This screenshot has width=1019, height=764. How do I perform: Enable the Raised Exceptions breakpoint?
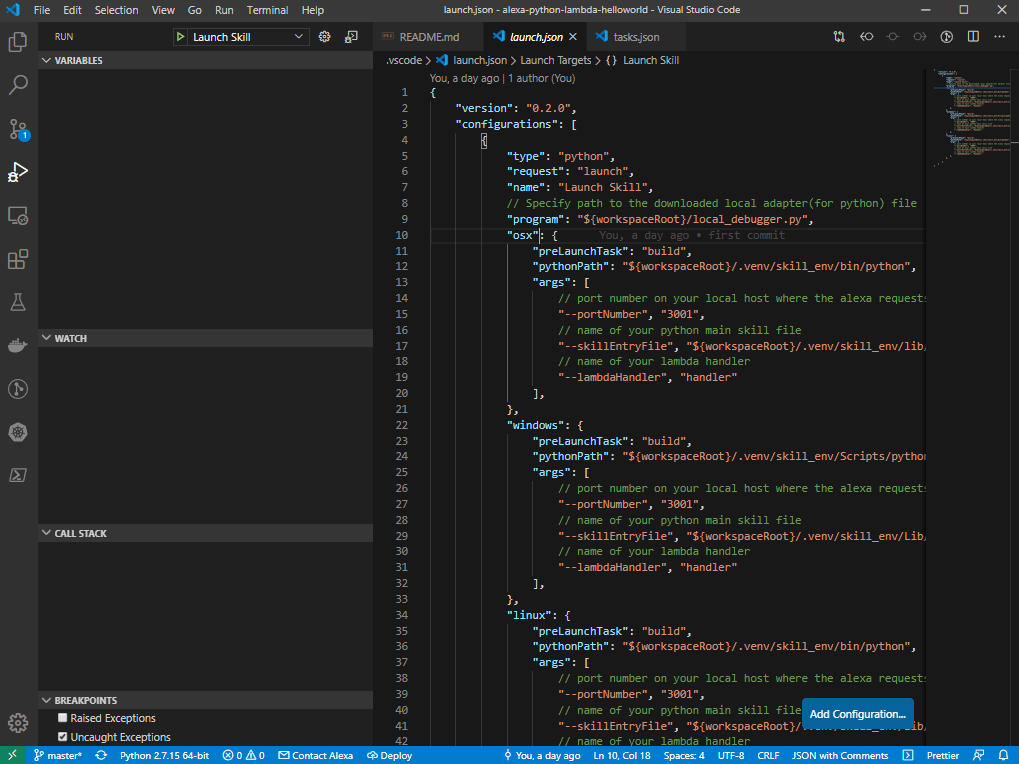coord(63,717)
